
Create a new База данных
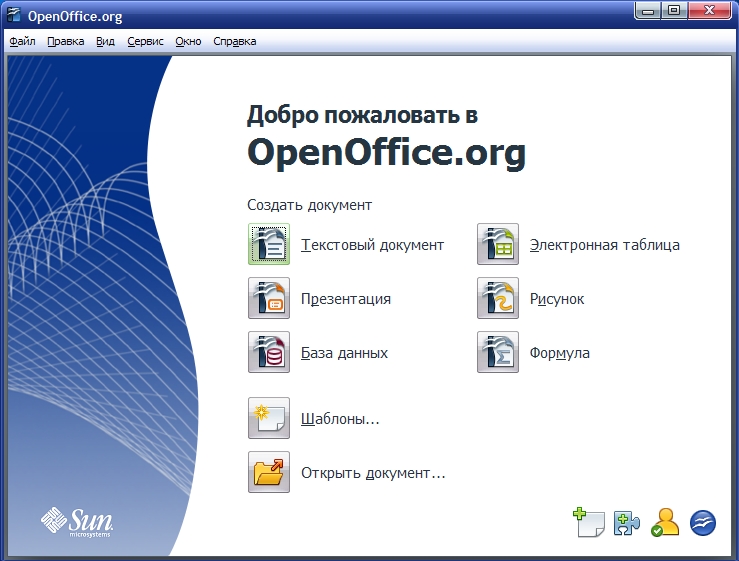tap(269, 353)
